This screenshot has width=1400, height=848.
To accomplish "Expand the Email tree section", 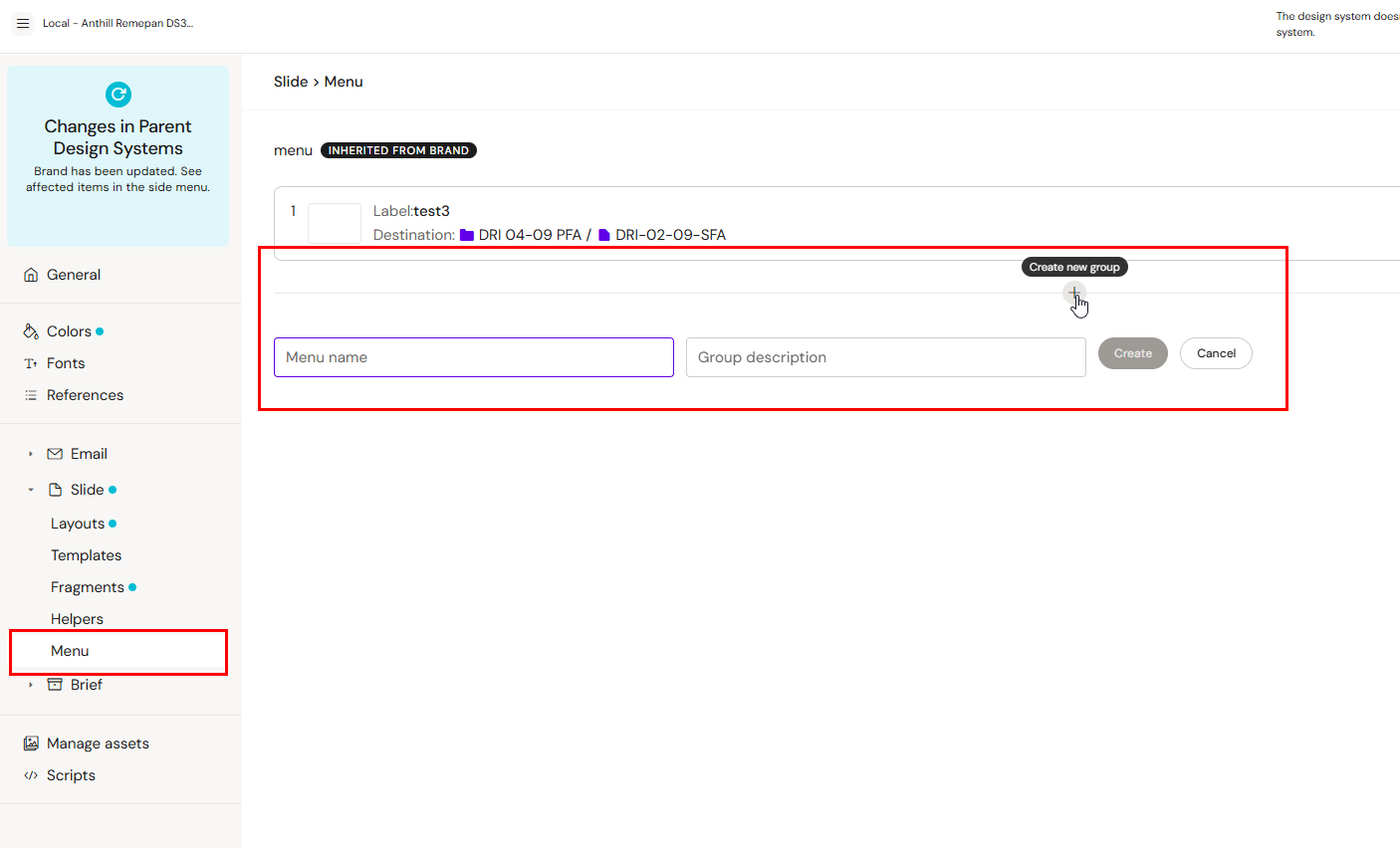I will tap(31, 454).
